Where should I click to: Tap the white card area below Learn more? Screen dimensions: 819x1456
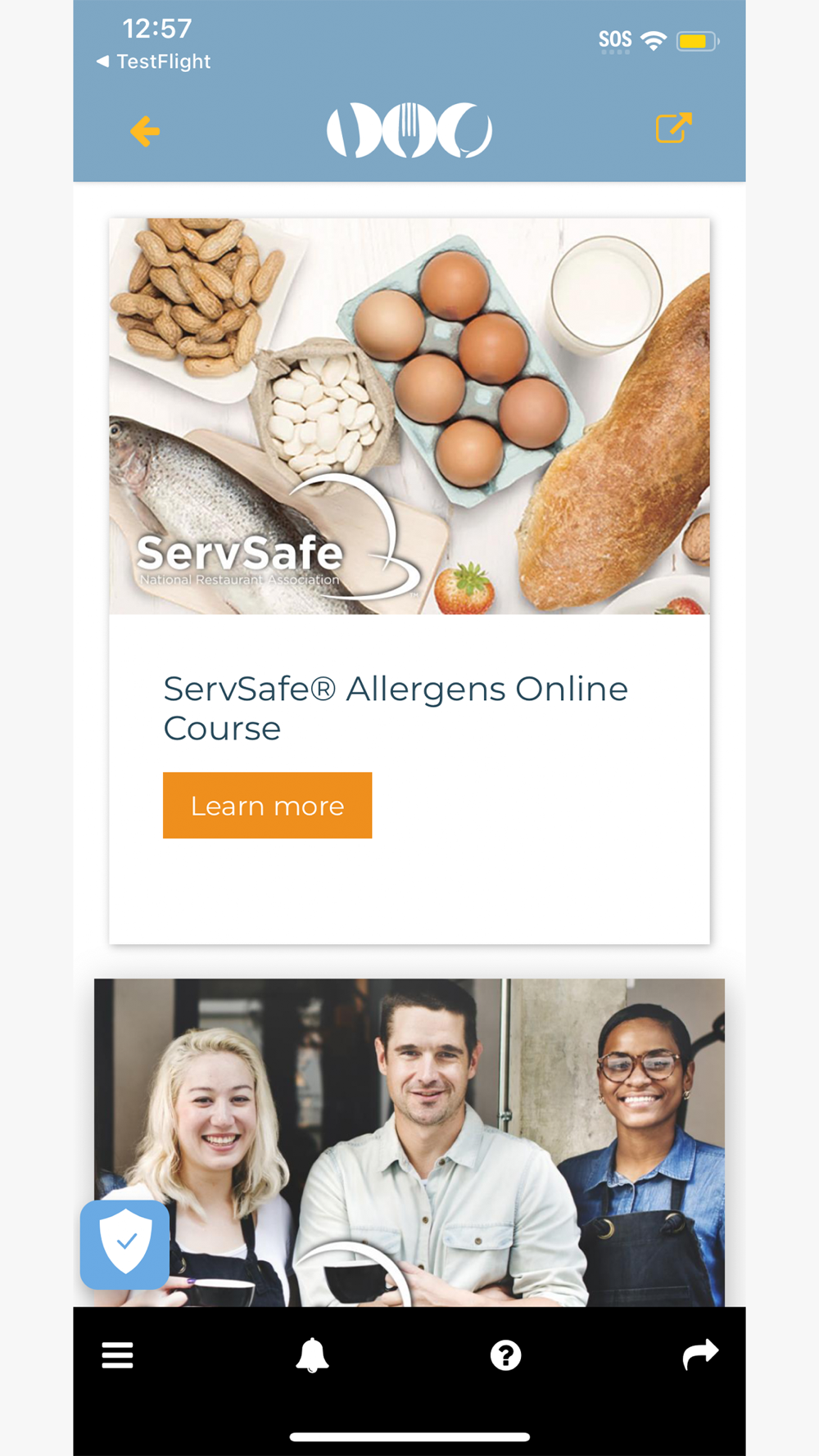click(x=409, y=891)
